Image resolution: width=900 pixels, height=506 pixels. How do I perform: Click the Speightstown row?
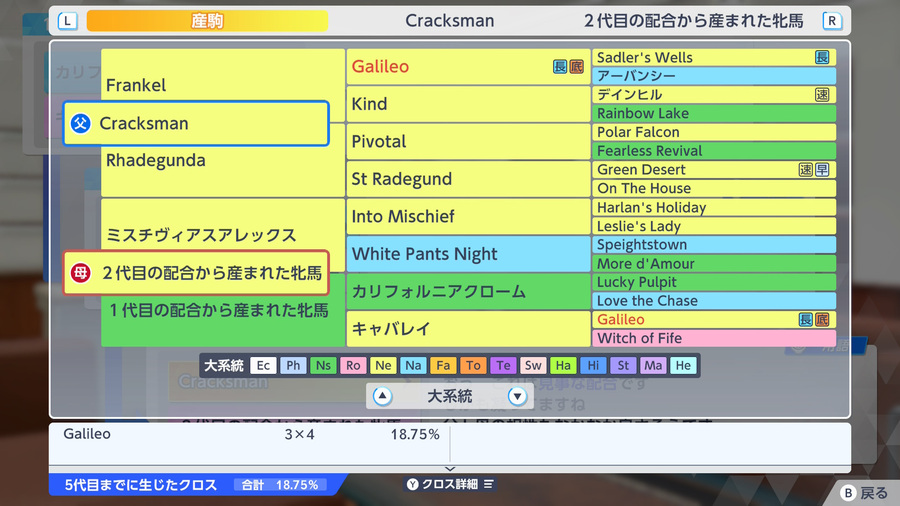point(714,244)
